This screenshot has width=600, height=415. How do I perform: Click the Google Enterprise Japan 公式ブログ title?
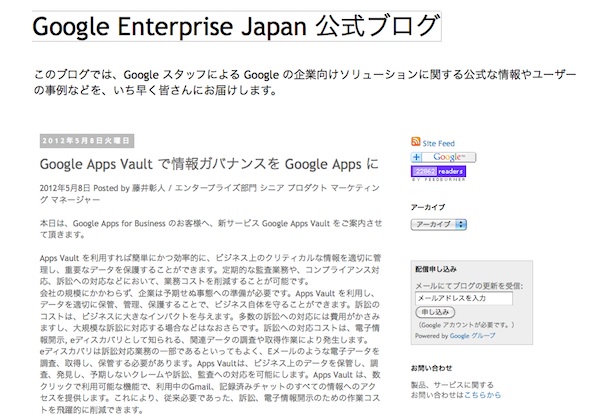(236, 26)
